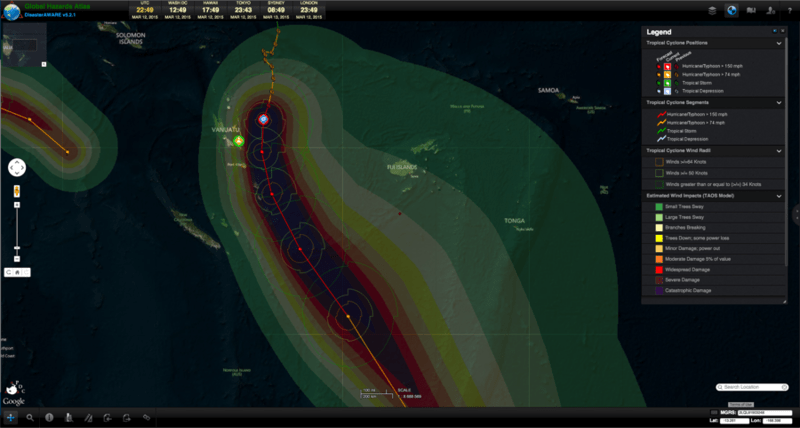Screen dimensions: 800x428
Task: Select the measure tool icon
Action: click(x=88, y=417)
